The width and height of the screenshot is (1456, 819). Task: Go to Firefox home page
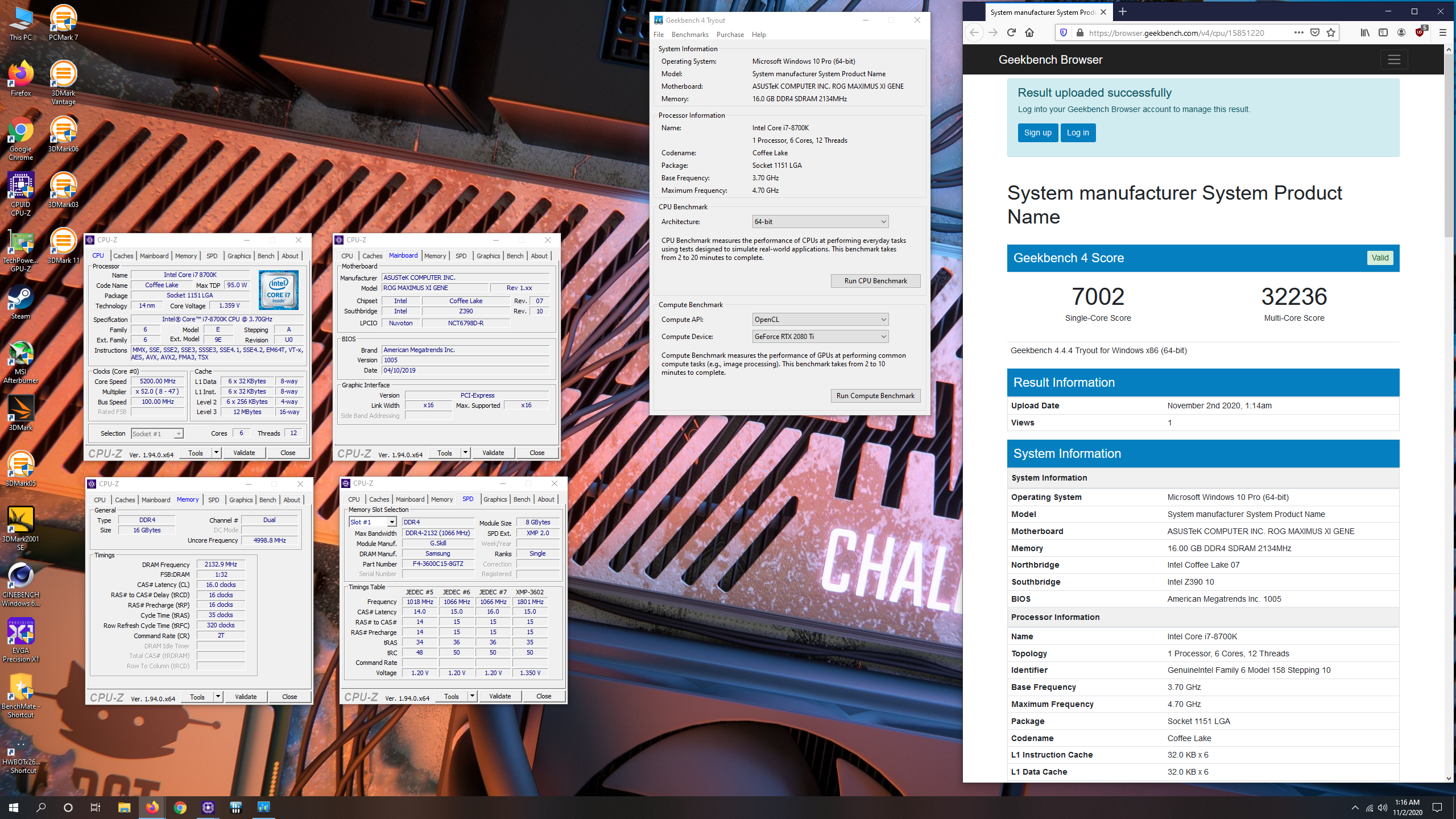tap(1029, 33)
